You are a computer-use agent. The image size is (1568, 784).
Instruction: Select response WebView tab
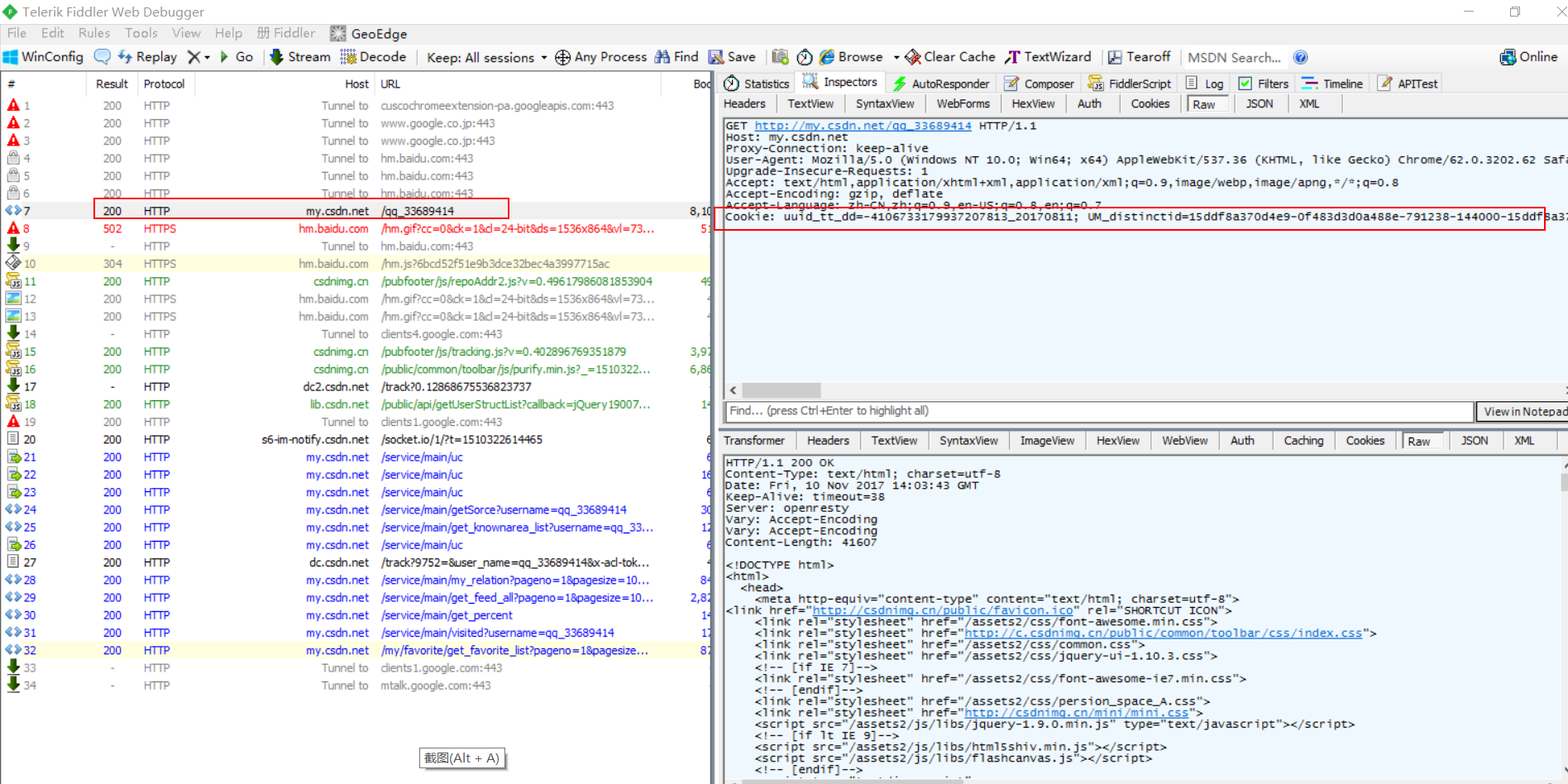coord(1184,441)
